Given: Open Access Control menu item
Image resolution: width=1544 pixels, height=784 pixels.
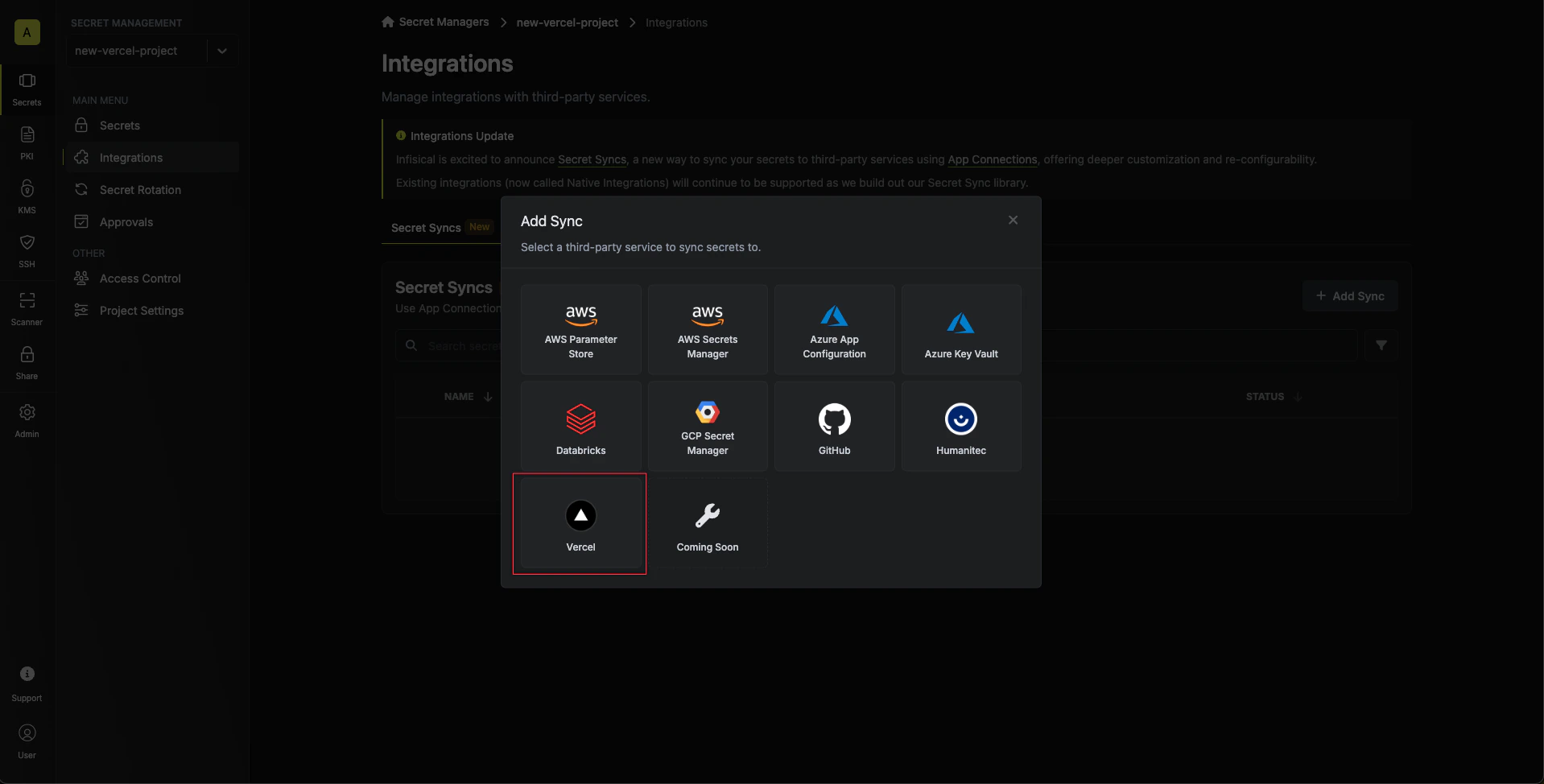Looking at the screenshot, I should (x=152, y=279).
